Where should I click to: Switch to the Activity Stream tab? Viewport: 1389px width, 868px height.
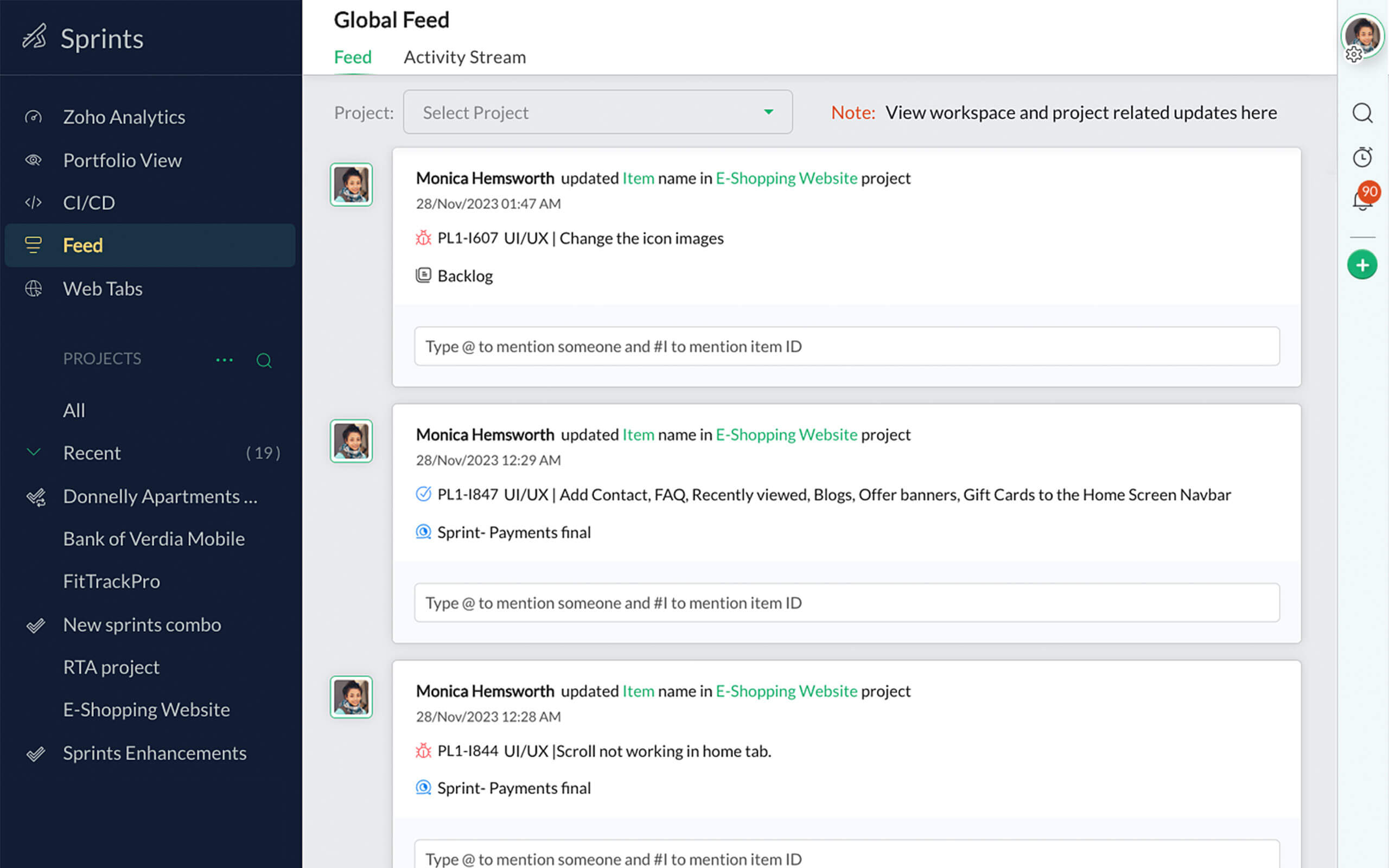(x=464, y=57)
